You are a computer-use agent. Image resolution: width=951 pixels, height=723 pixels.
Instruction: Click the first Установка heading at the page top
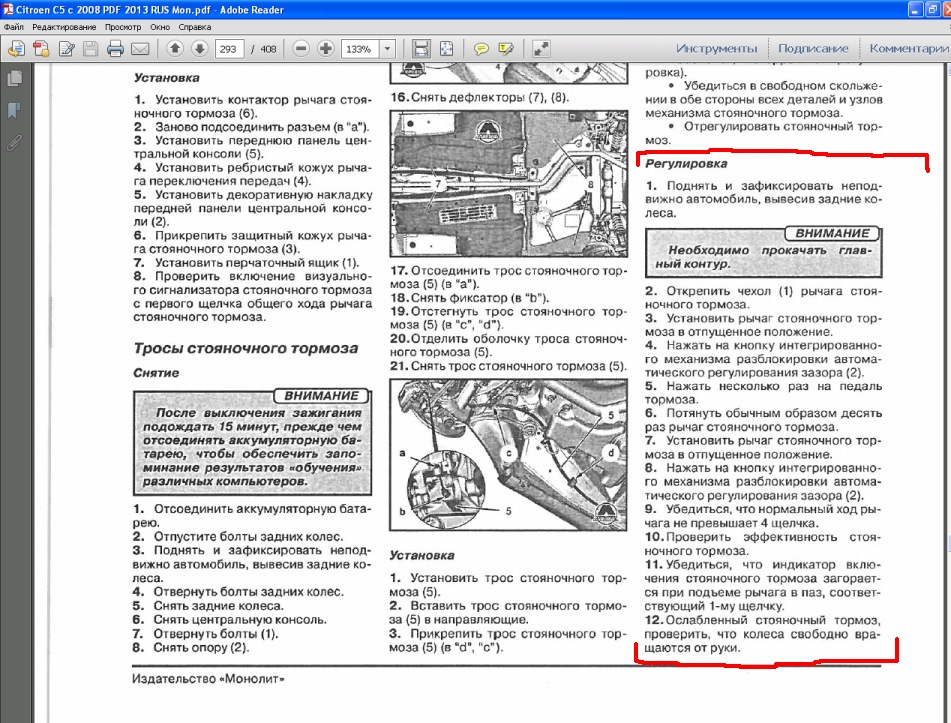pyautogui.click(x=167, y=78)
